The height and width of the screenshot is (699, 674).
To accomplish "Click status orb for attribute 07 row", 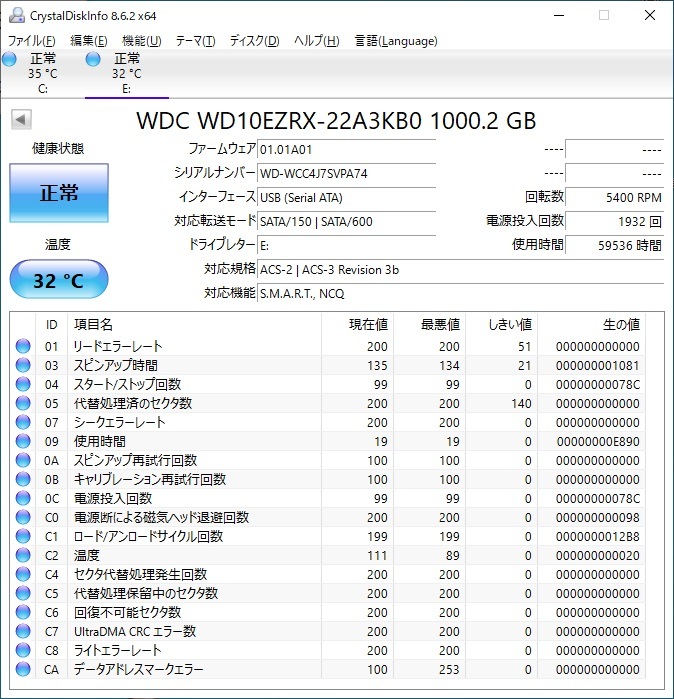I will (x=23, y=423).
